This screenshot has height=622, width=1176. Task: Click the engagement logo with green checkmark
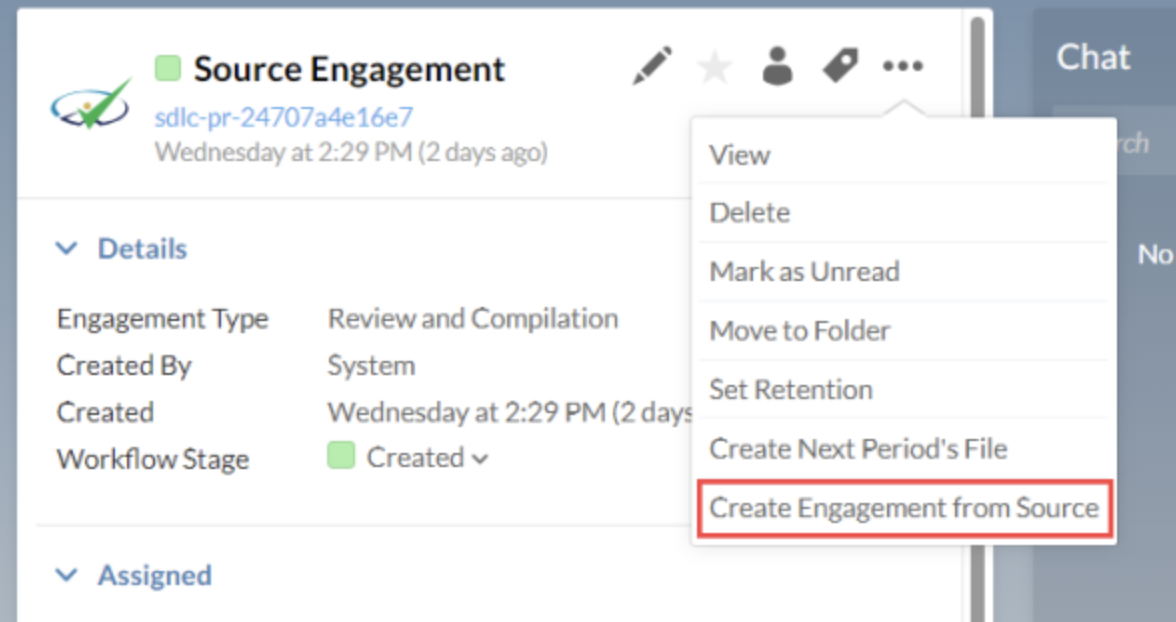(91, 104)
